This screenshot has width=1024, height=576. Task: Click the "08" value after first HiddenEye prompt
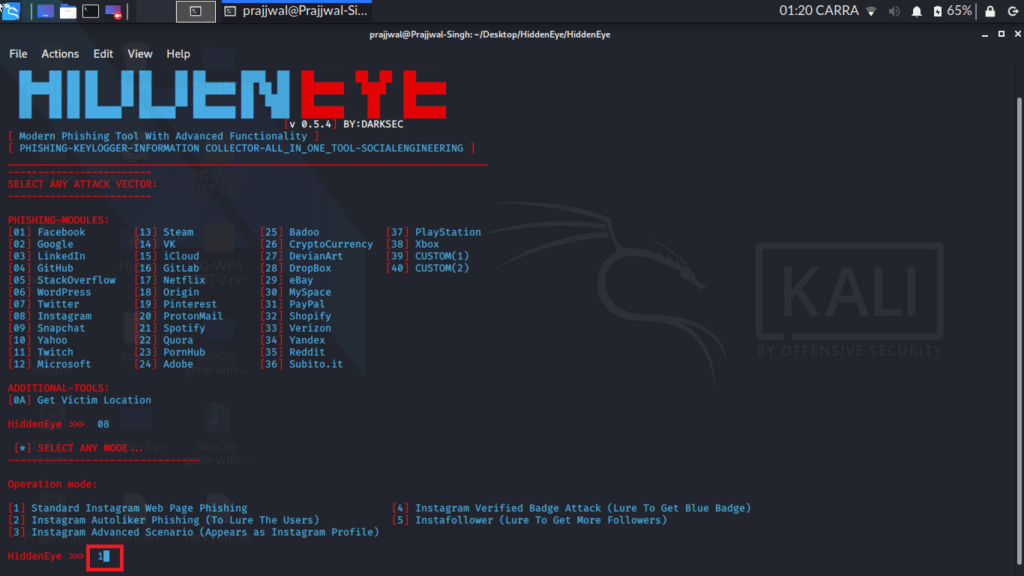(103, 424)
